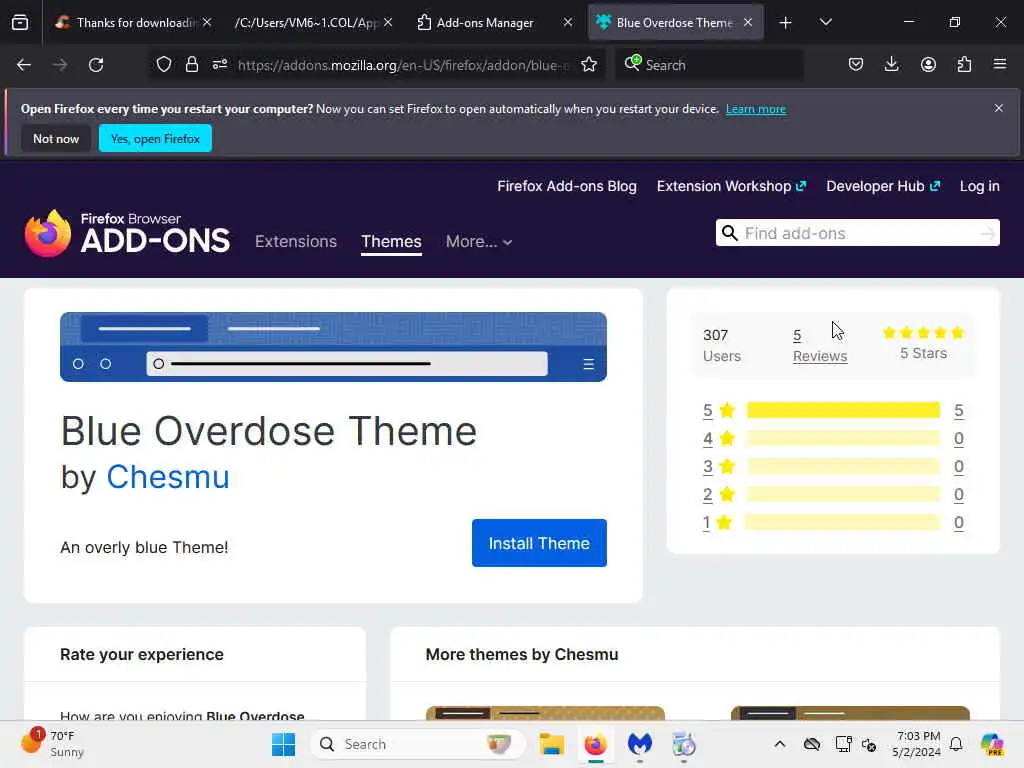
Task: Open author Chesmu's profile
Action: (168, 477)
